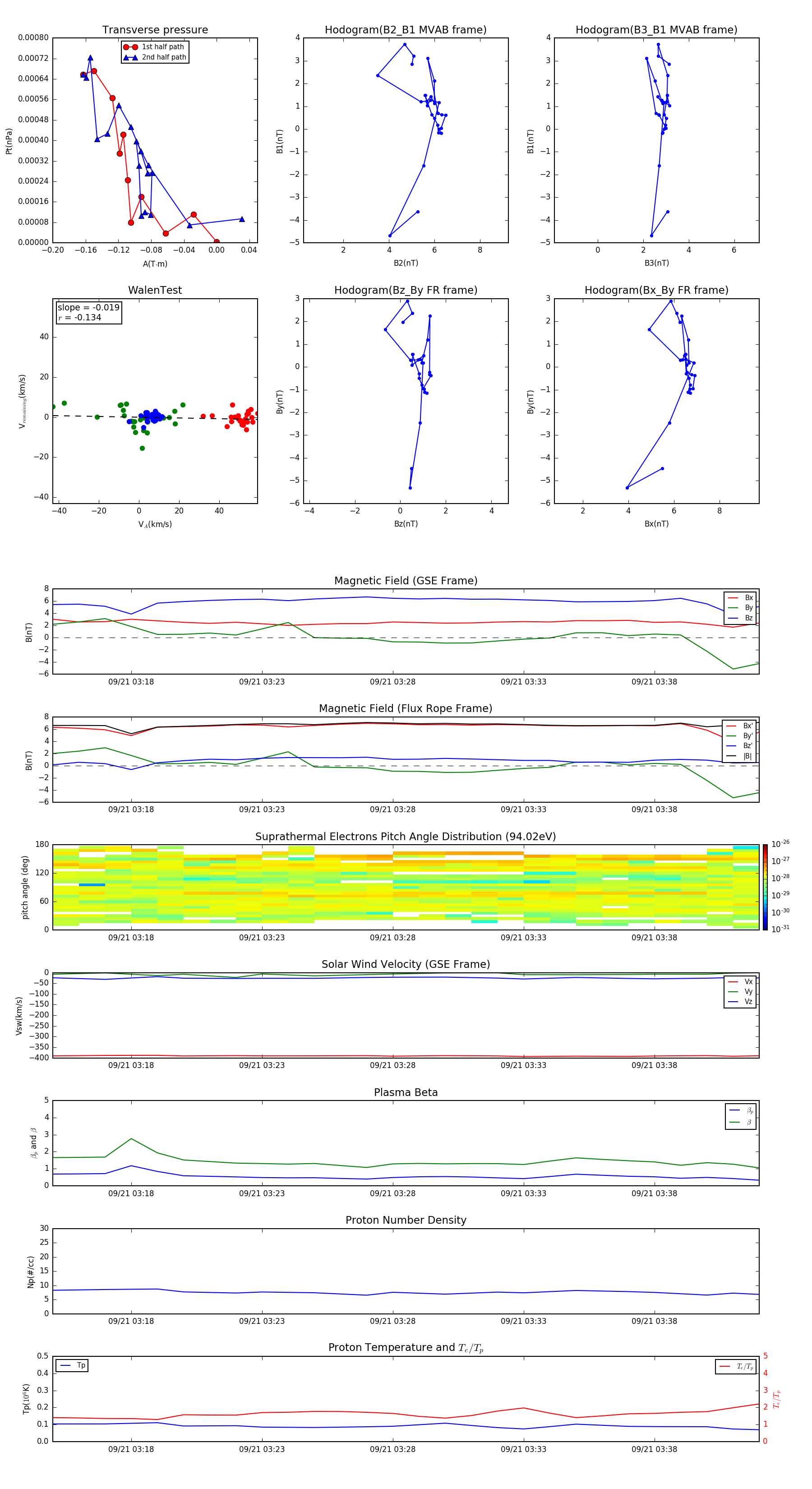Click the "Bx'" legend entry in Flux Rope panel
Screen dimensions: 812x1489
point(740,726)
